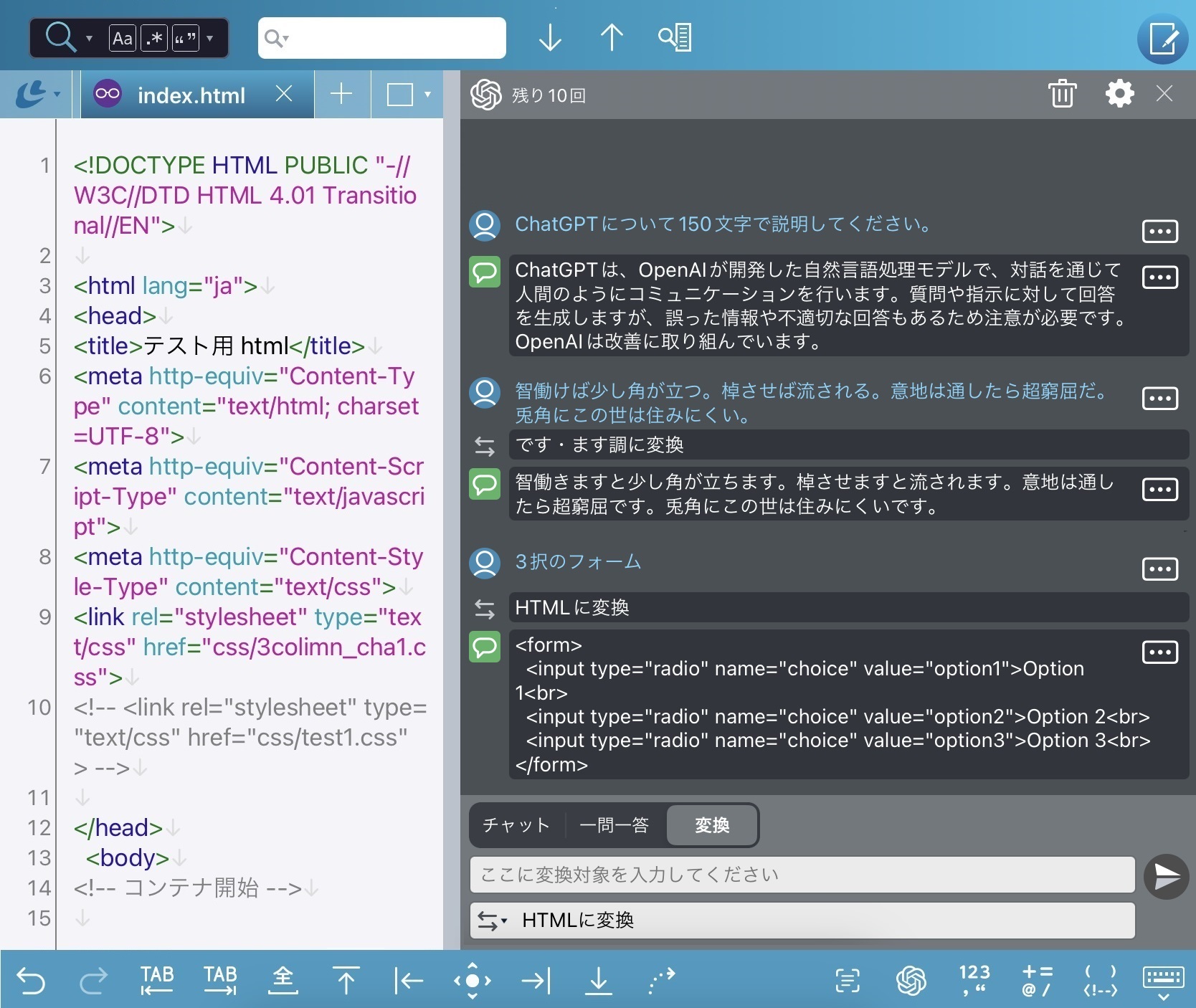
Task: Jump to previous search result up arrow
Action: 612,37
